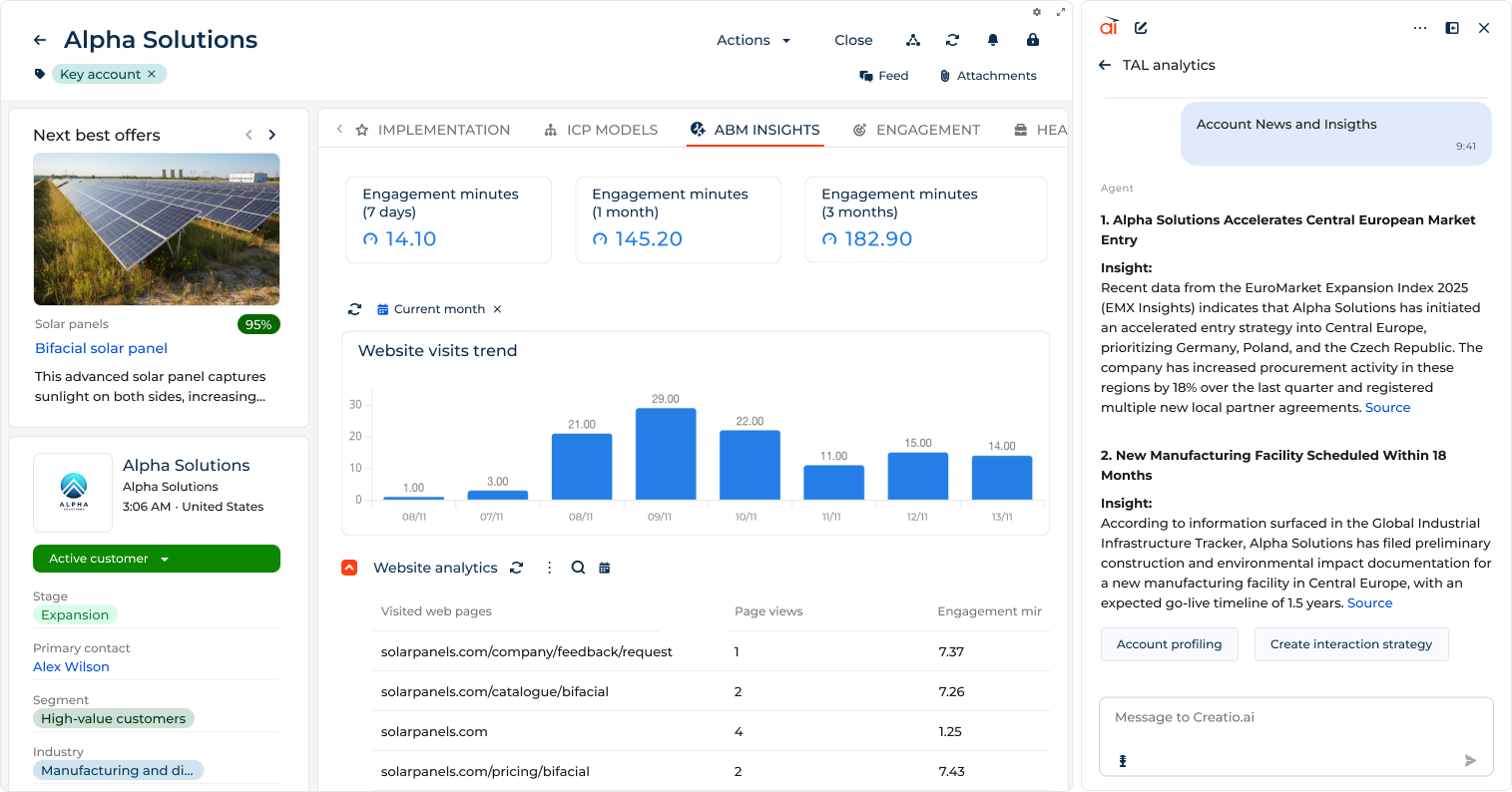
Task: Open the Alex Wilson contact link
Action: 71,666
